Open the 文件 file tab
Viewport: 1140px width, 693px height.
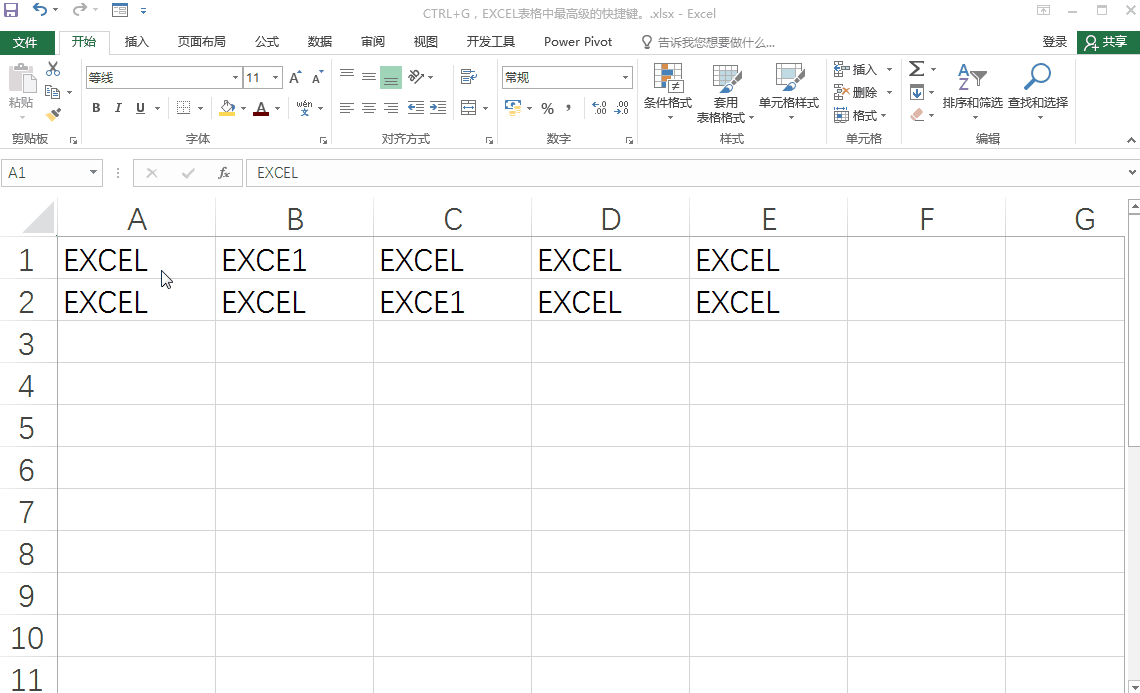click(25, 42)
